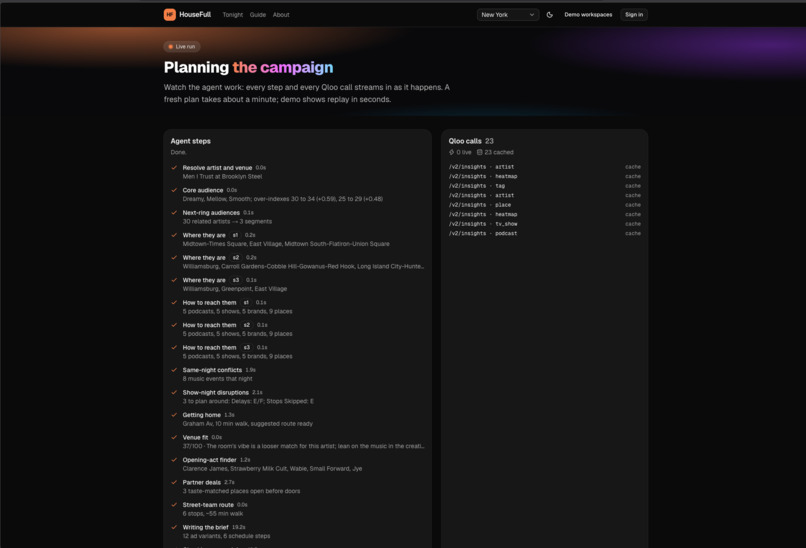Click '6 stops, ~55 min walk' text
The width and height of the screenshot is (806, 548).
[x=213, y=514]
